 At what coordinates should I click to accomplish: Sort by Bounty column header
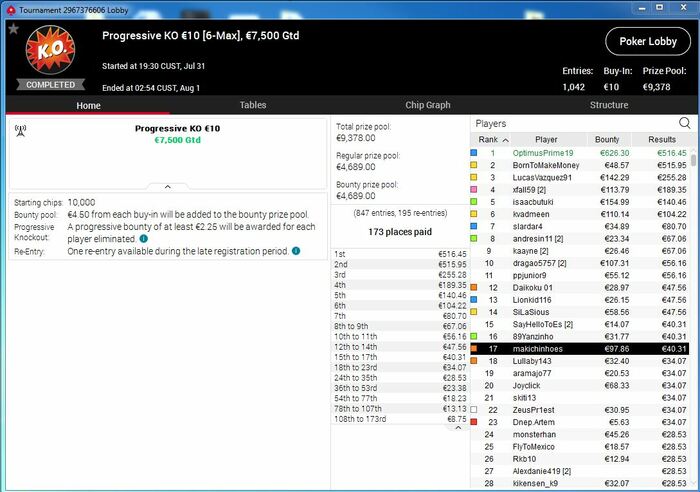pyautogui.click(x=607, y=140)
